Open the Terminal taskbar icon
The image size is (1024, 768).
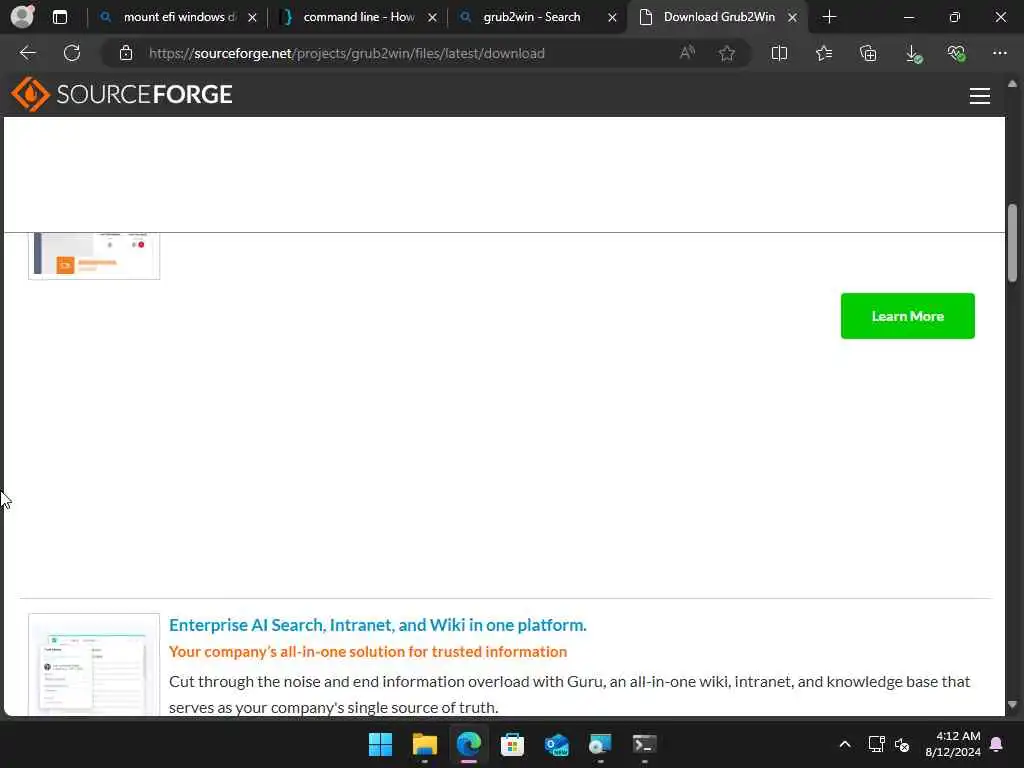pos(645,744)
